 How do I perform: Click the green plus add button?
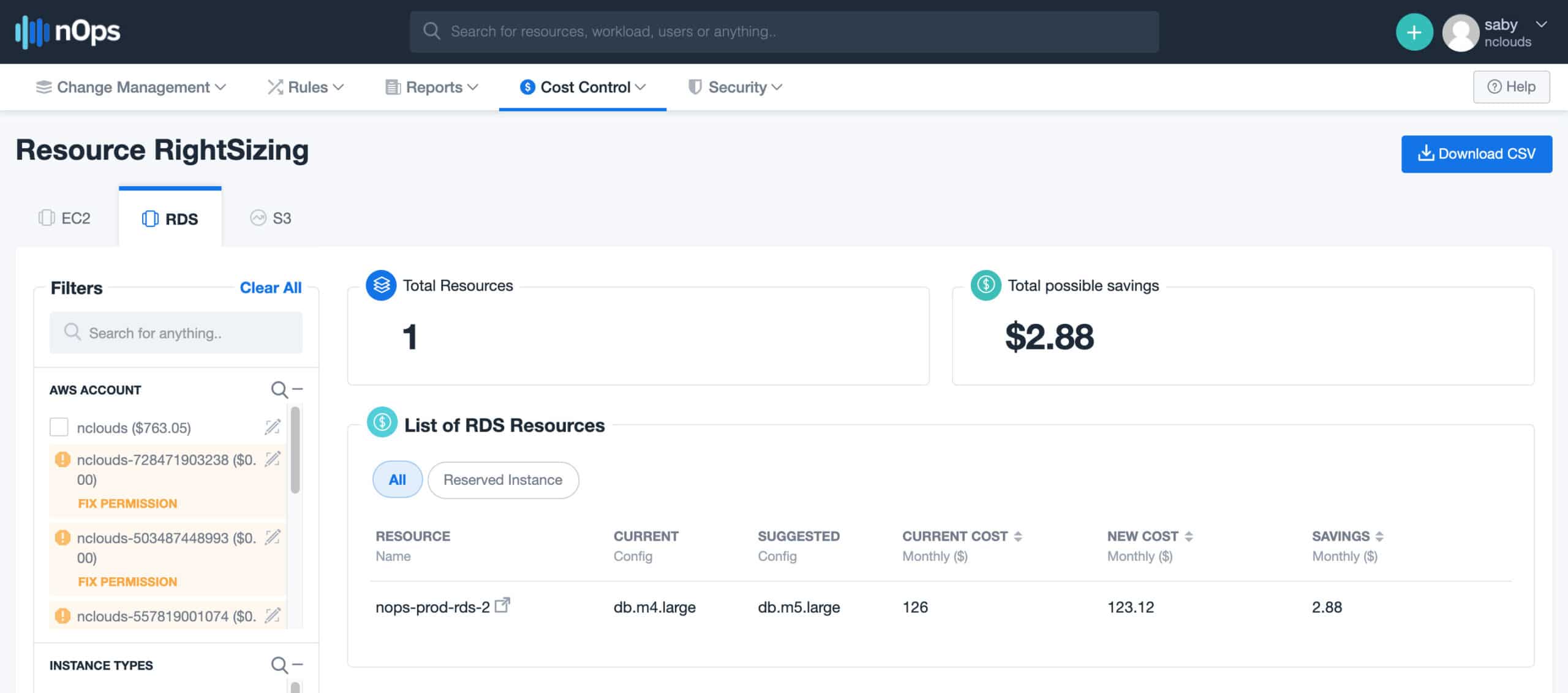click(x=1414, y=32)
